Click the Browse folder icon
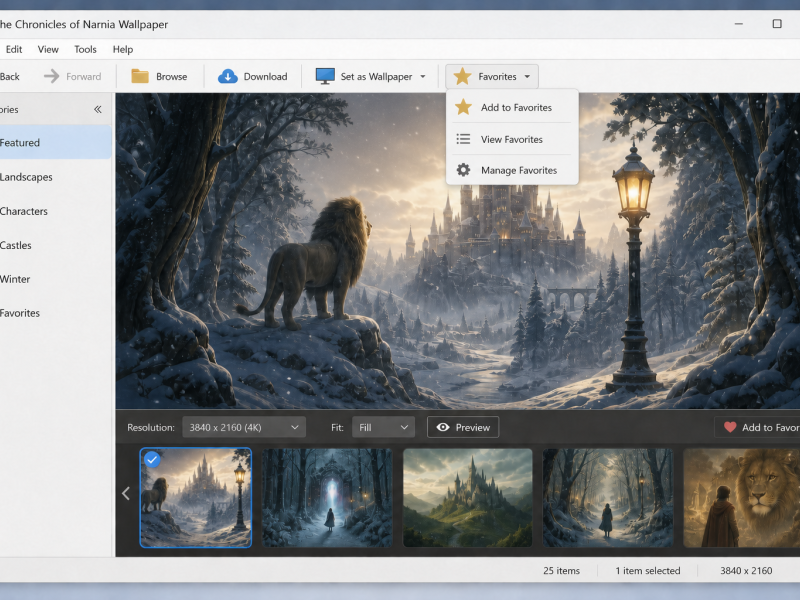The image size is (800, 600). click(140, 76)
